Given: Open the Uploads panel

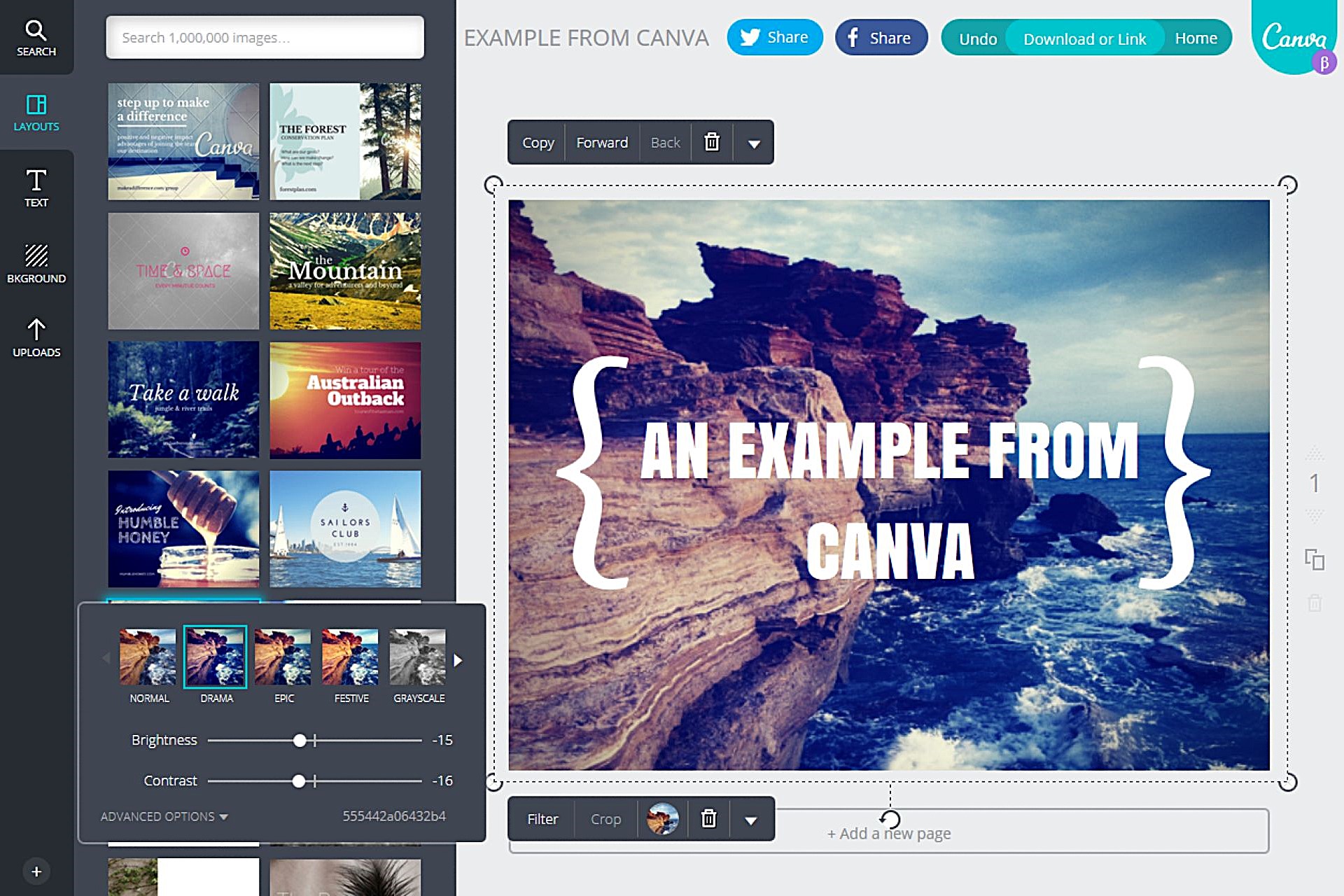Looking at the screenshot, I should (36, 337).
